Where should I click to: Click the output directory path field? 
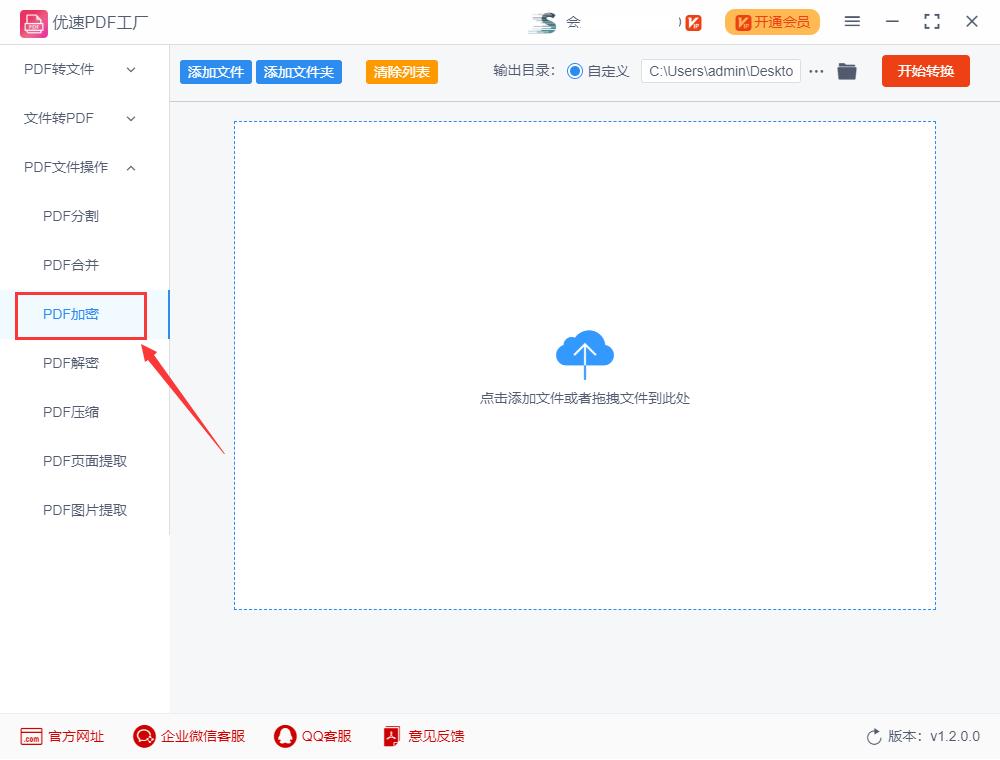(x=721, y=71)
